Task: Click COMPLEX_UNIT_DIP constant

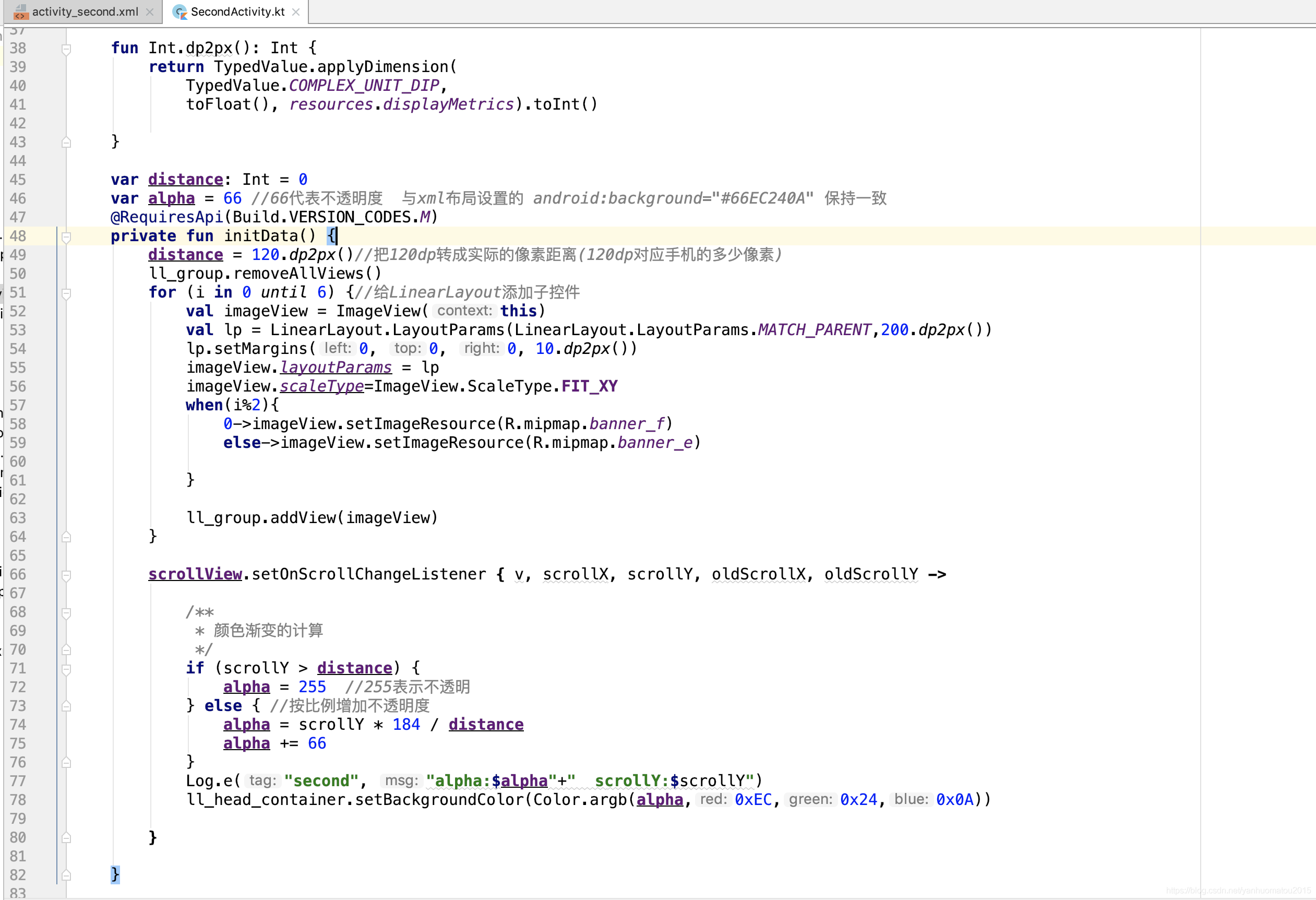Action: tap(364, 86)
